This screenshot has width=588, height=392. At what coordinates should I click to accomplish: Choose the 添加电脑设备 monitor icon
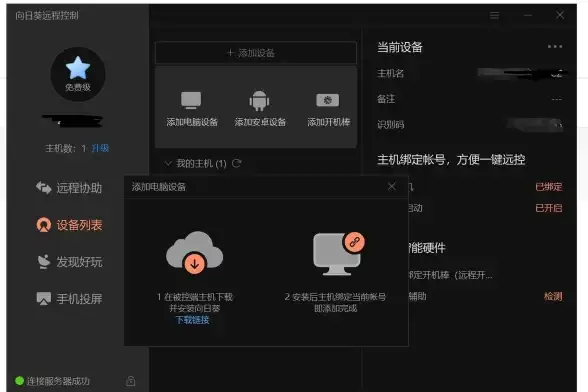pos(191,101)
